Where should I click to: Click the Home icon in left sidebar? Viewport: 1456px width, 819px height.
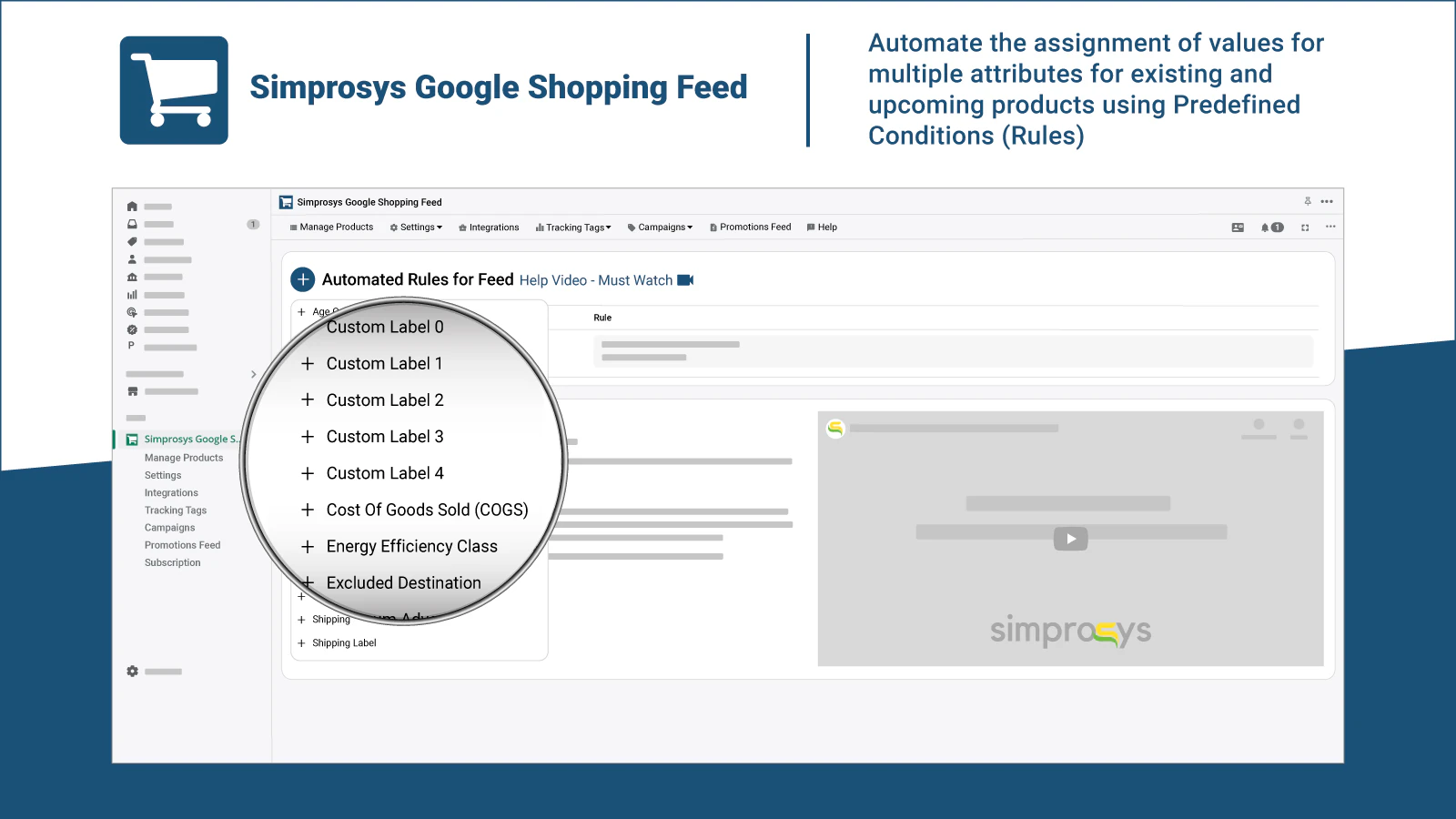(132, 207)
